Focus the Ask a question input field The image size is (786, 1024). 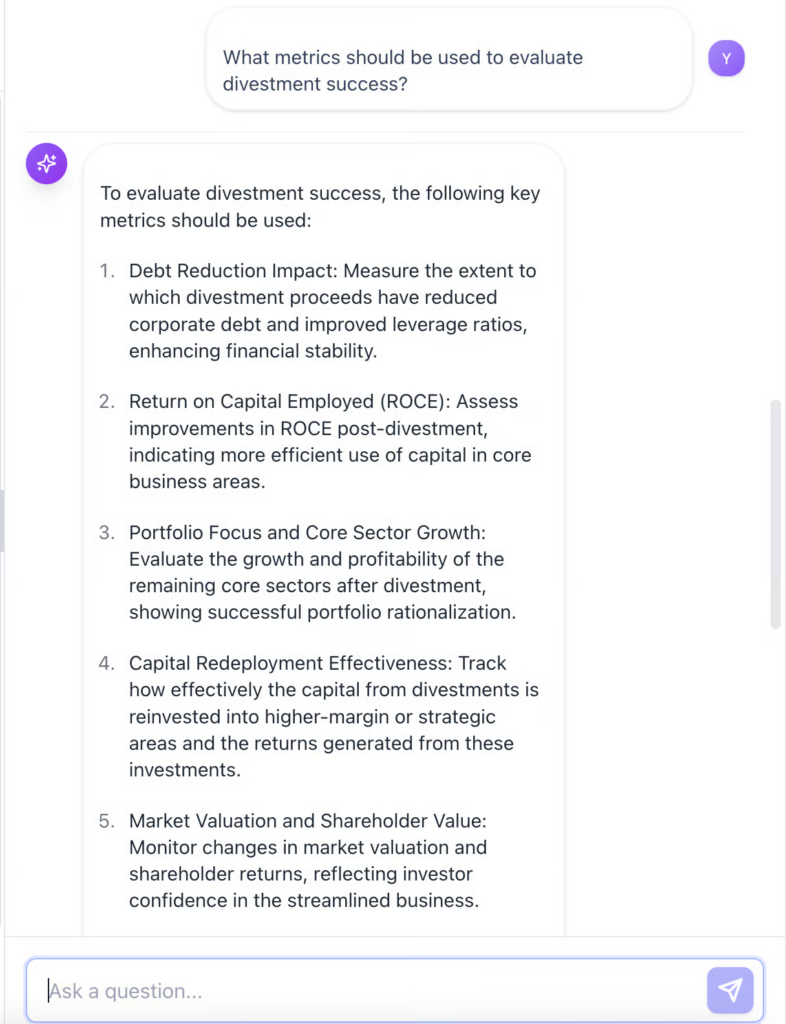click(x=370, y=991)
